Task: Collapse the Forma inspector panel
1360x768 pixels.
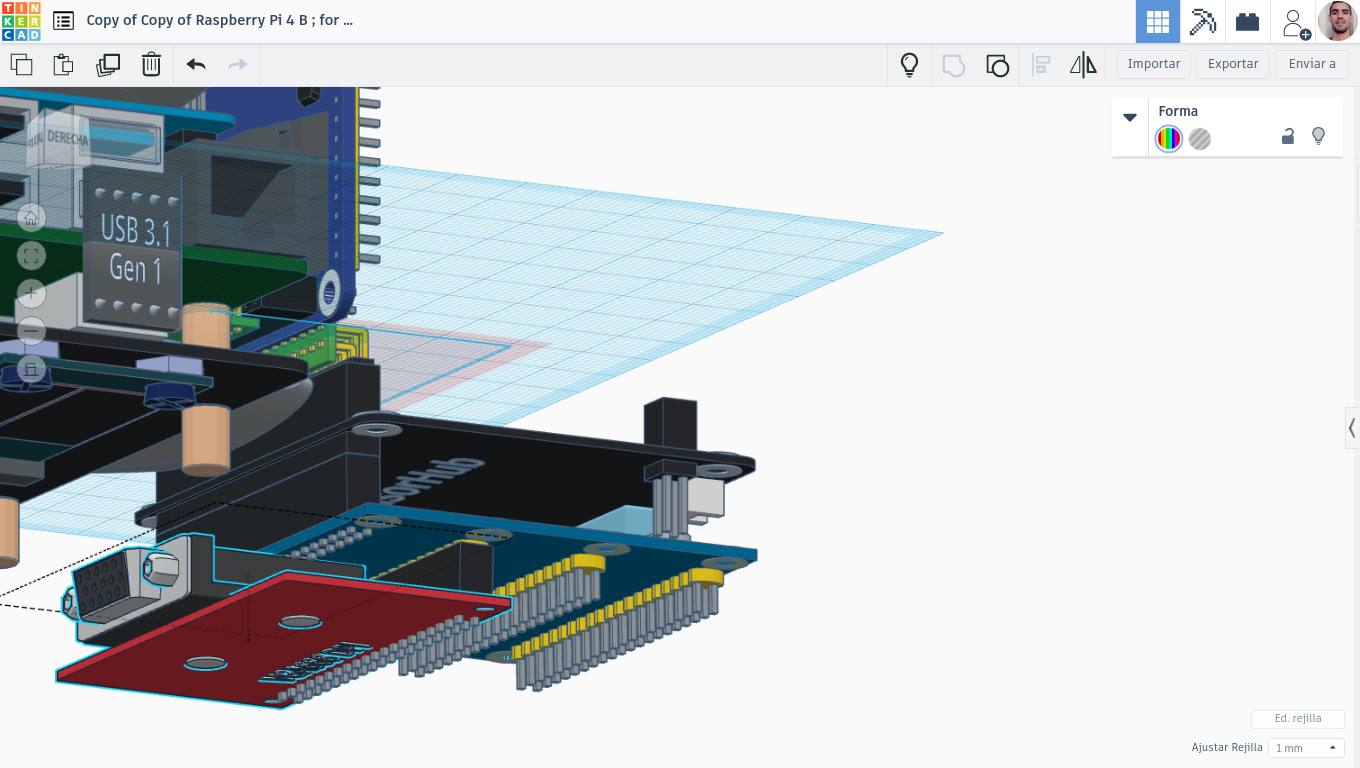Action: click(1130, 117)
